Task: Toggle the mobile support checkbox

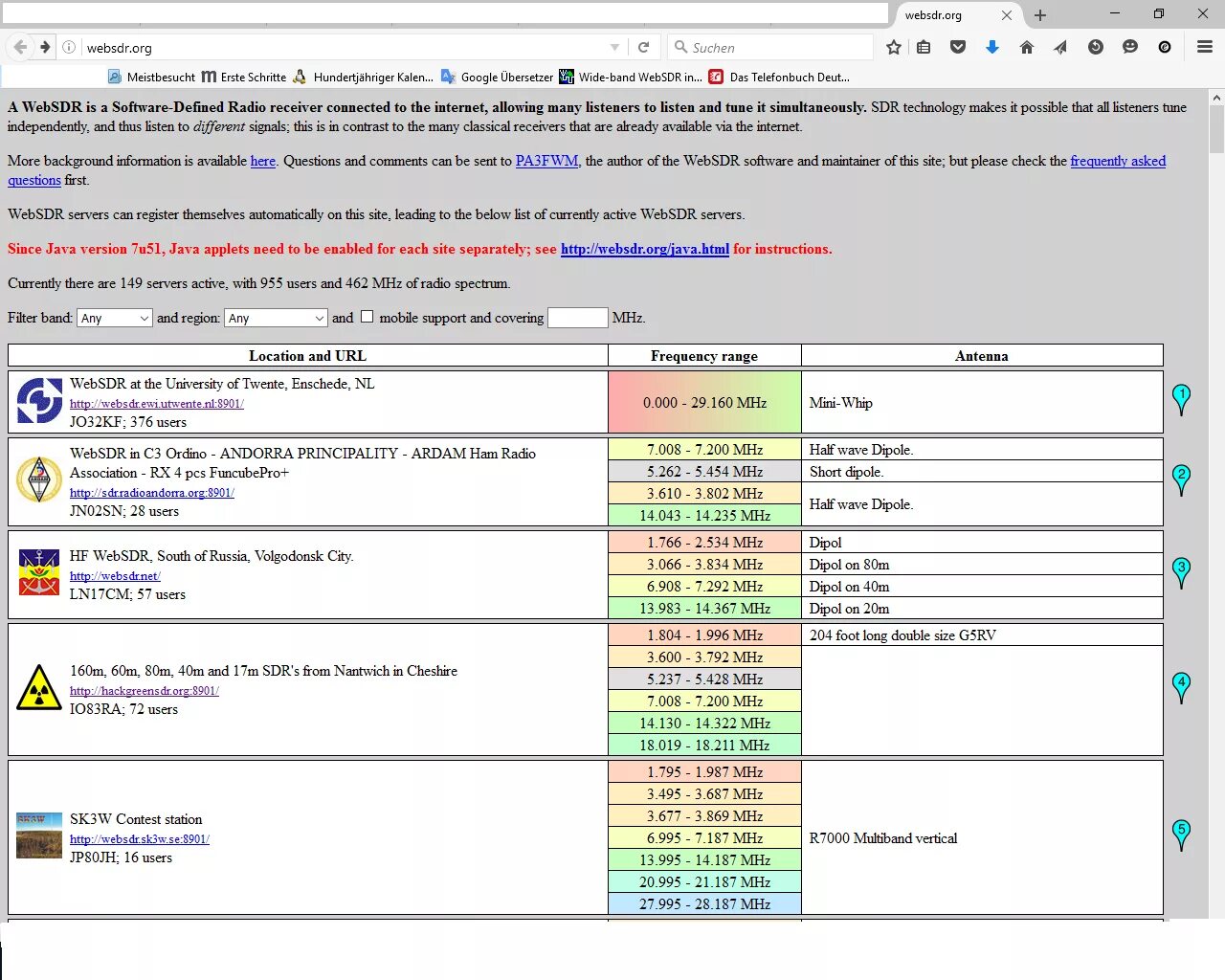Action: (367, 317)
